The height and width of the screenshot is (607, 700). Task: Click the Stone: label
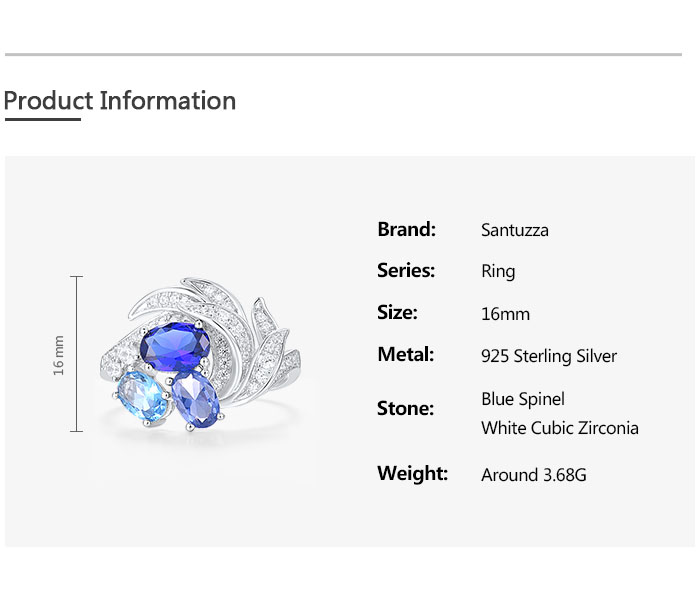pos(405,408)
